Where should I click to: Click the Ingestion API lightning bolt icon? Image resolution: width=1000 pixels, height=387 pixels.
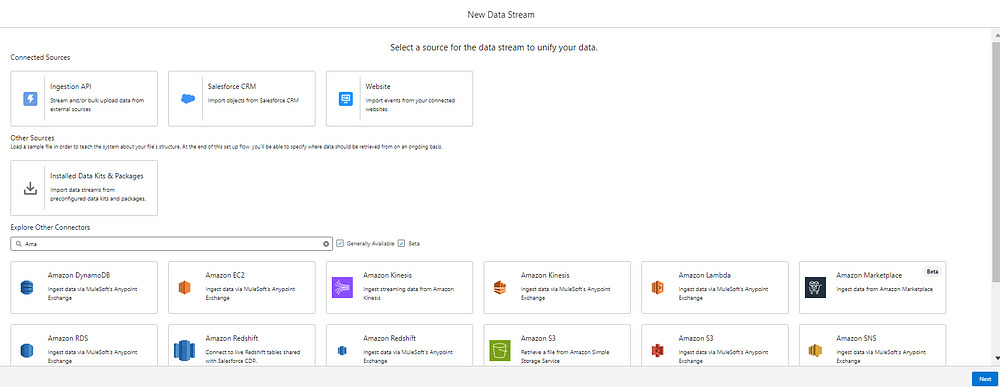[30, 99]
